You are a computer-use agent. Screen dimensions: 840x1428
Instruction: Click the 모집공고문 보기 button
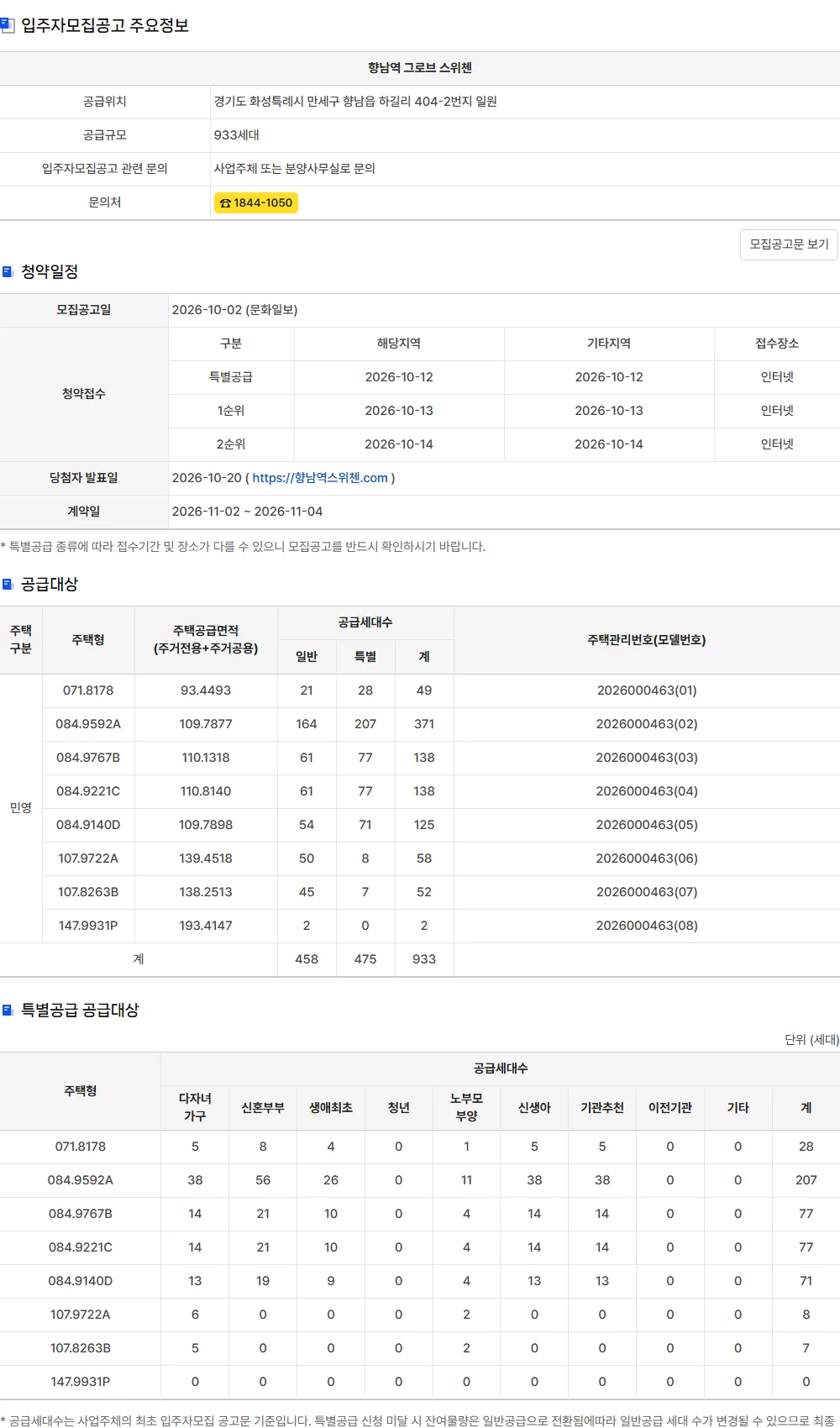click(x=788, y=244)
